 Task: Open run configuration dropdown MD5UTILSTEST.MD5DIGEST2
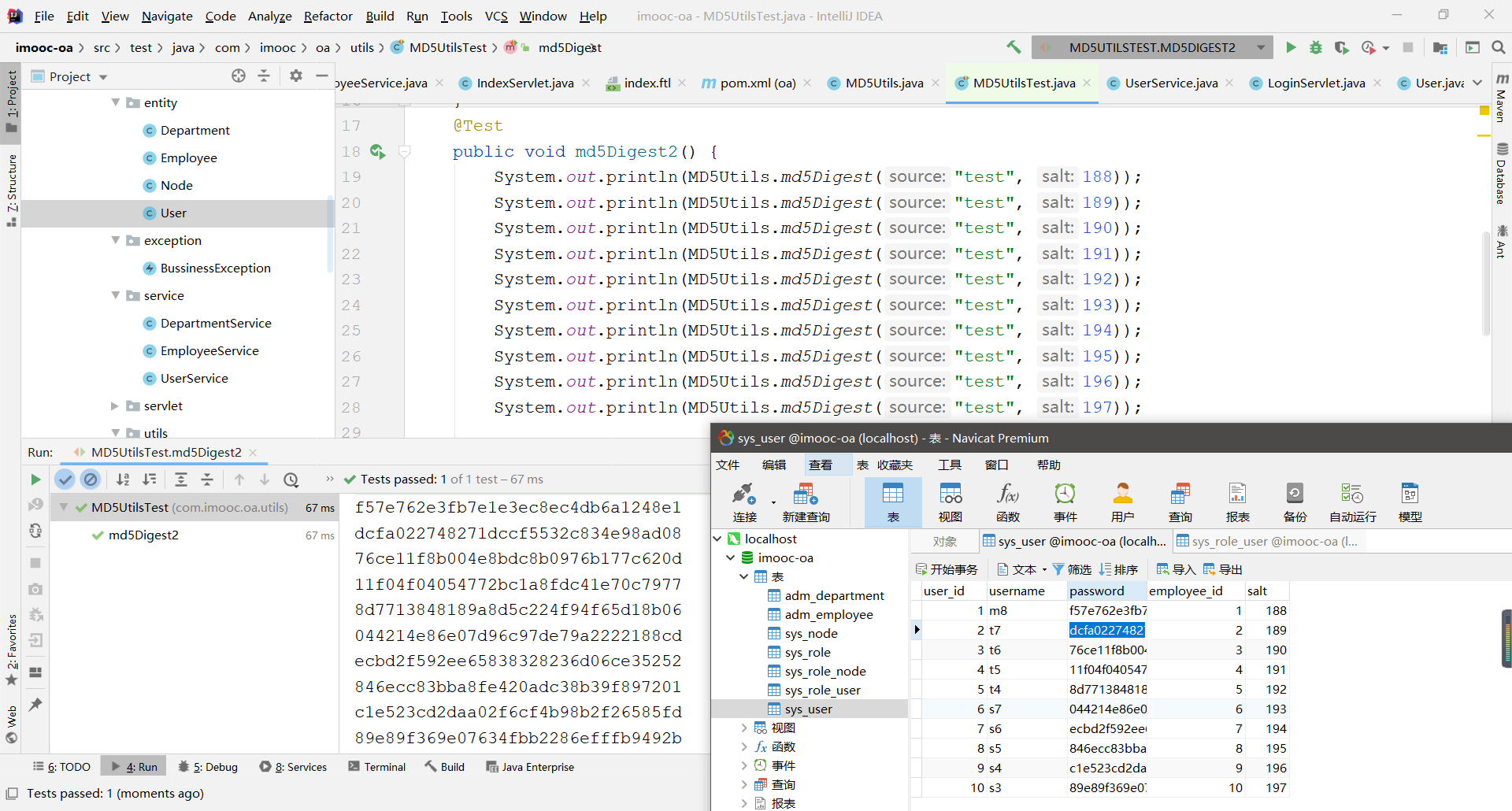click(x=1152, y=47)
